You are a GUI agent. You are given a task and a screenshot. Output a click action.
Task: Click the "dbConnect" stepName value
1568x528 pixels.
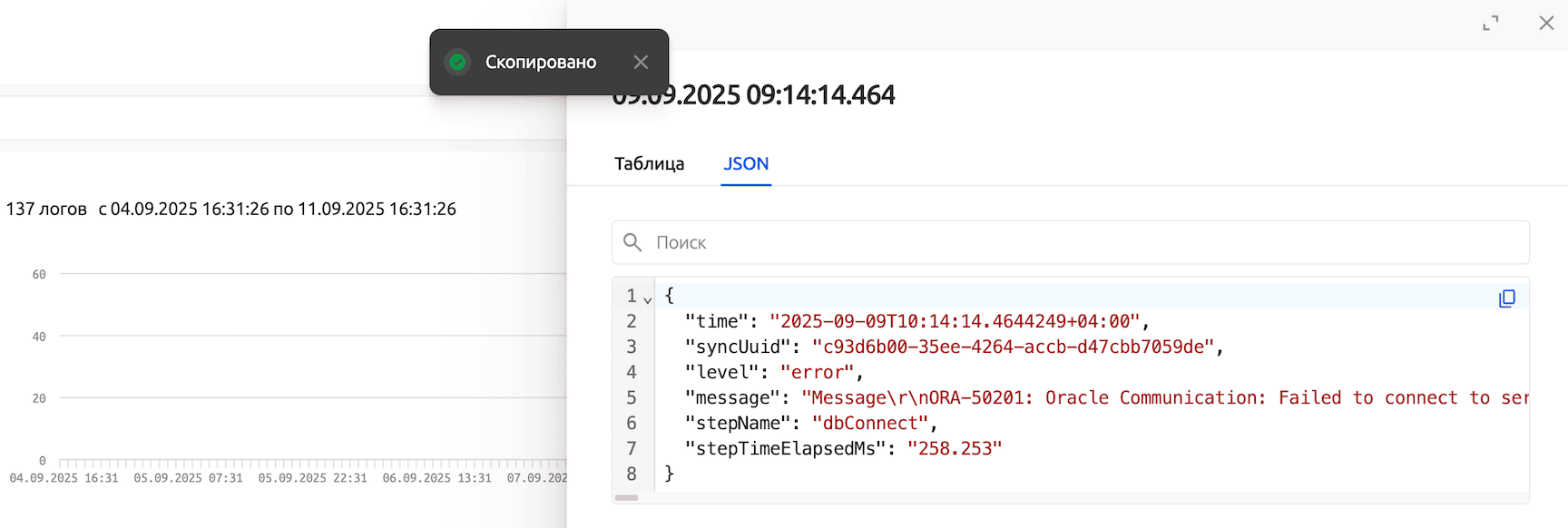click(x=870, y=423)
